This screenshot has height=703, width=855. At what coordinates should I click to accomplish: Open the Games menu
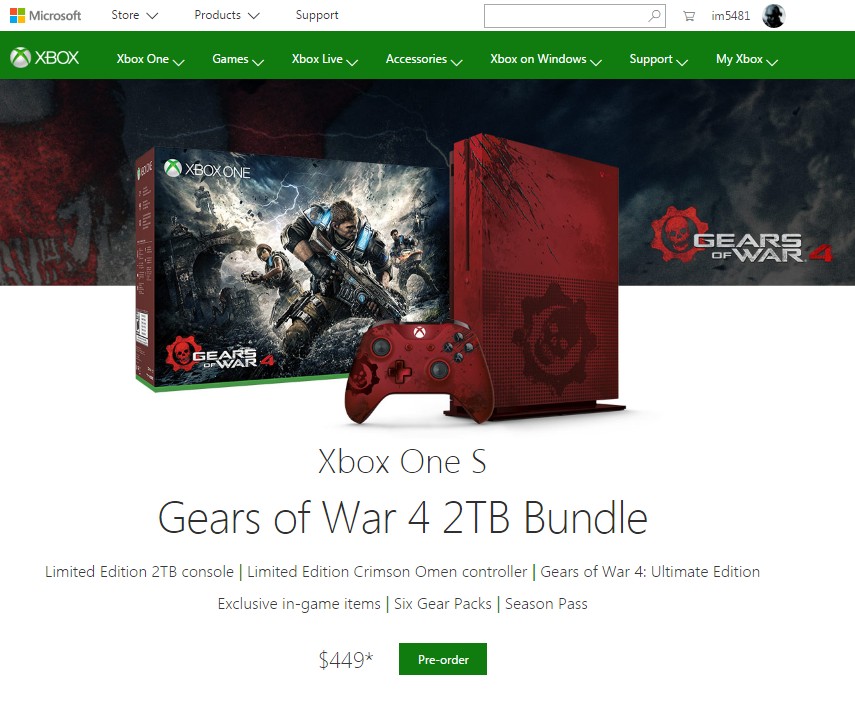[x=238, y=59]
